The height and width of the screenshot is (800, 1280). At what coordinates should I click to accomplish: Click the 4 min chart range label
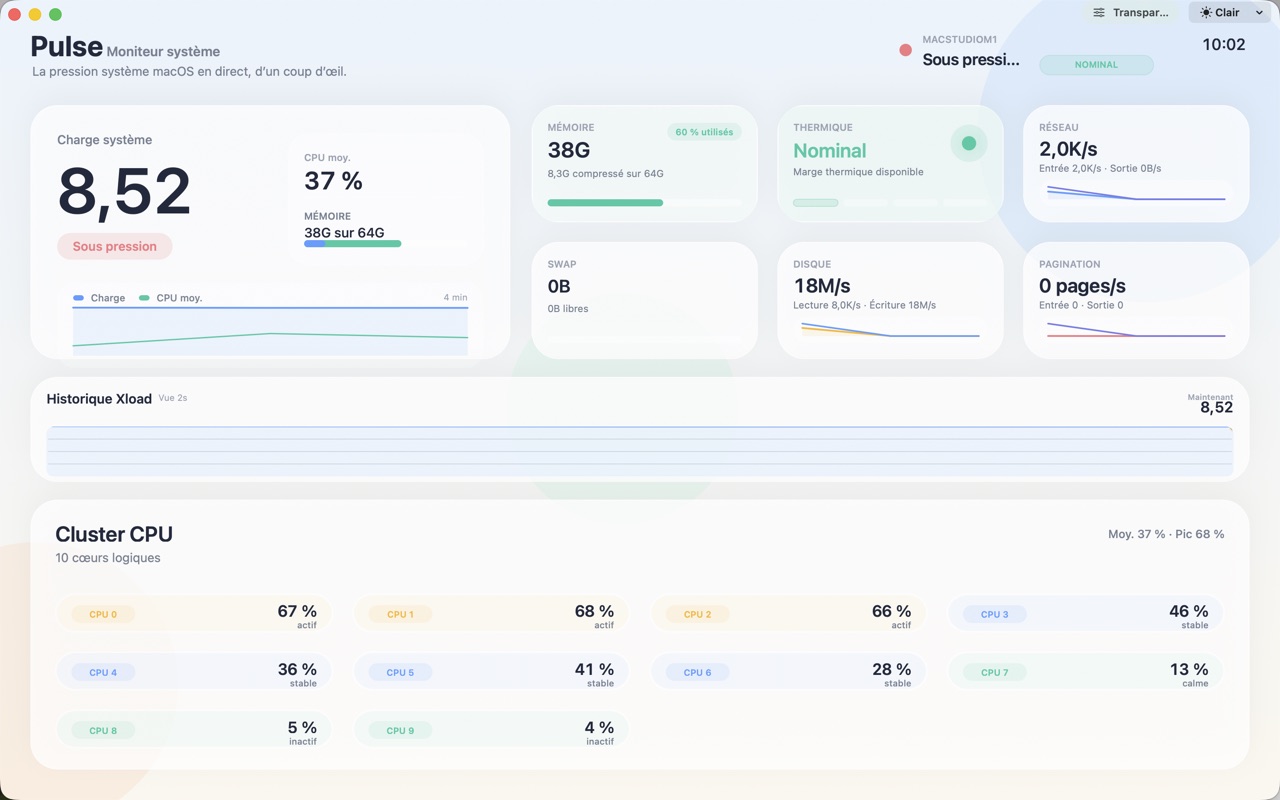(455, 298)
